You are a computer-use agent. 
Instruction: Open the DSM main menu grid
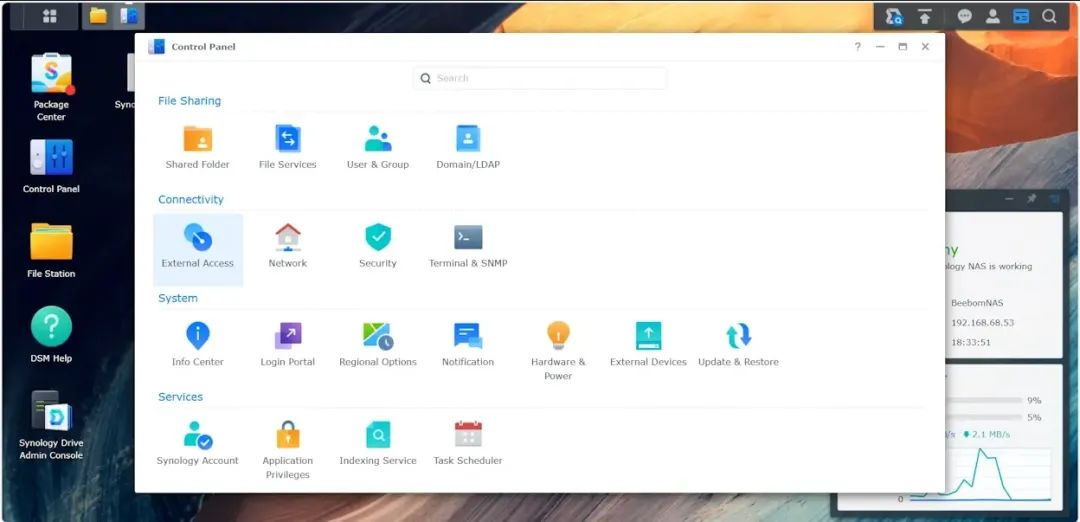(x=50, y=16)
